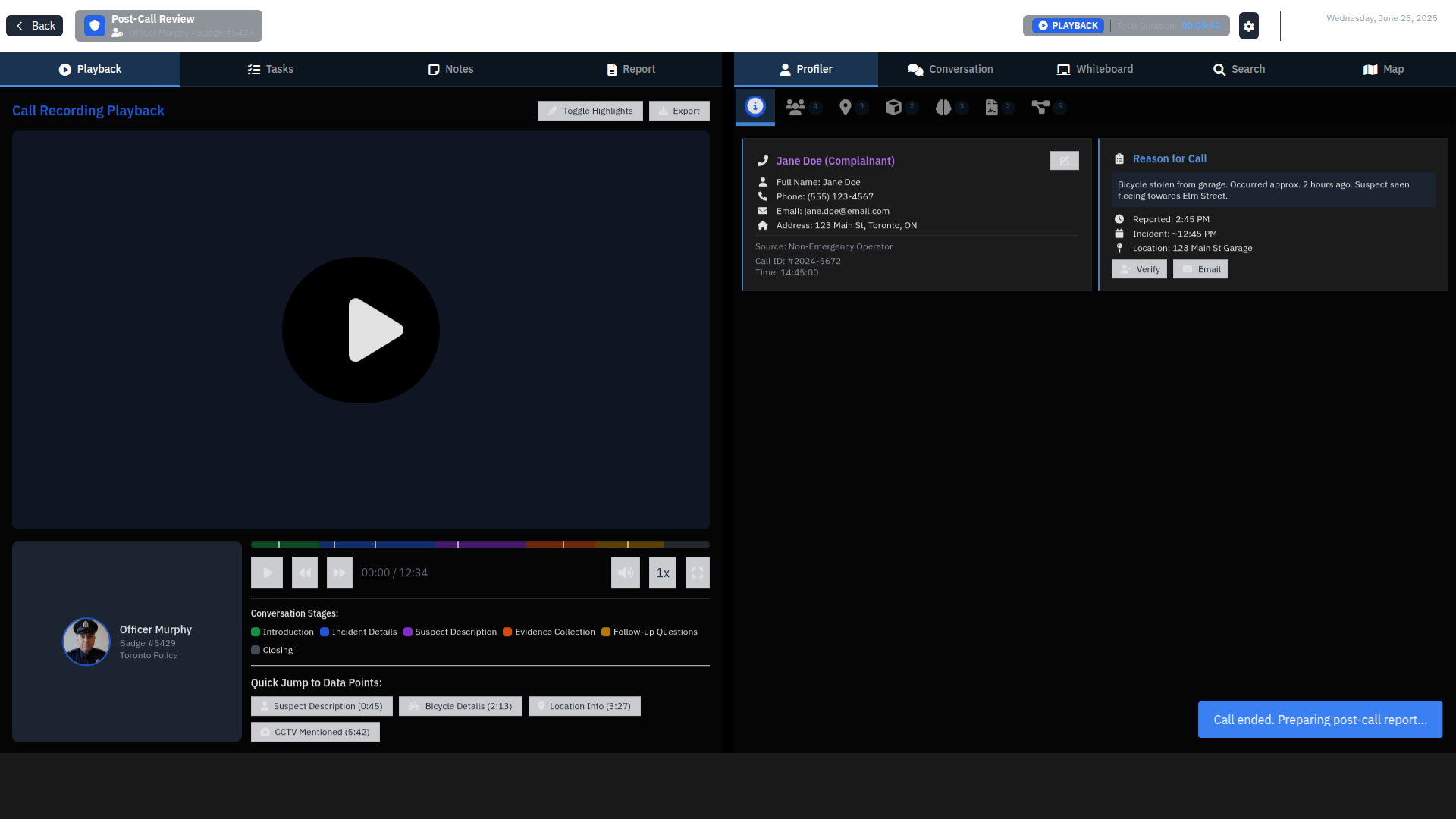Mute the audio with the volume control
The image size is (1456, 819).
point(625,573)
